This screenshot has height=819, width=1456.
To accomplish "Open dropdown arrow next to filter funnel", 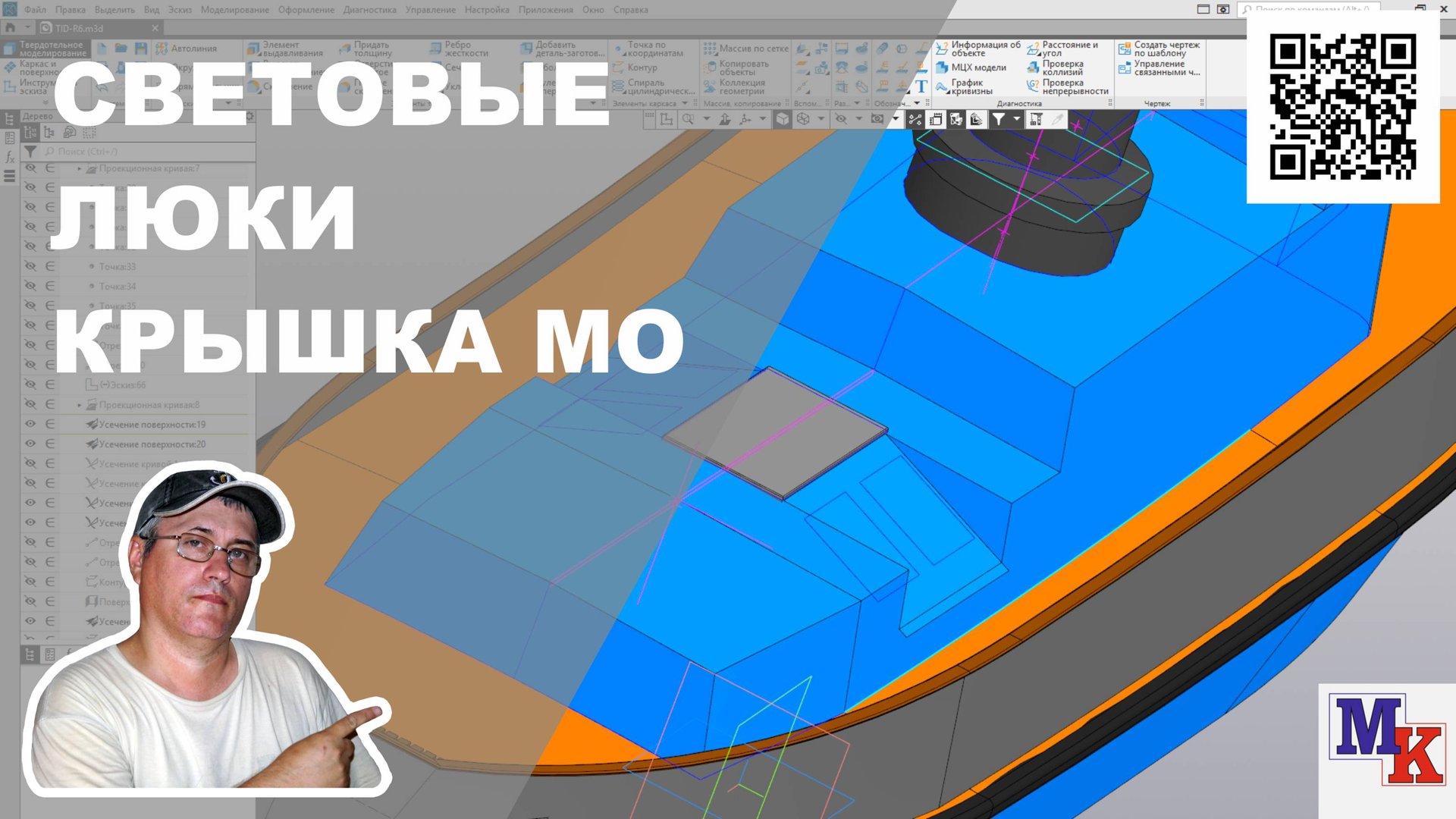I will 1017,120.
